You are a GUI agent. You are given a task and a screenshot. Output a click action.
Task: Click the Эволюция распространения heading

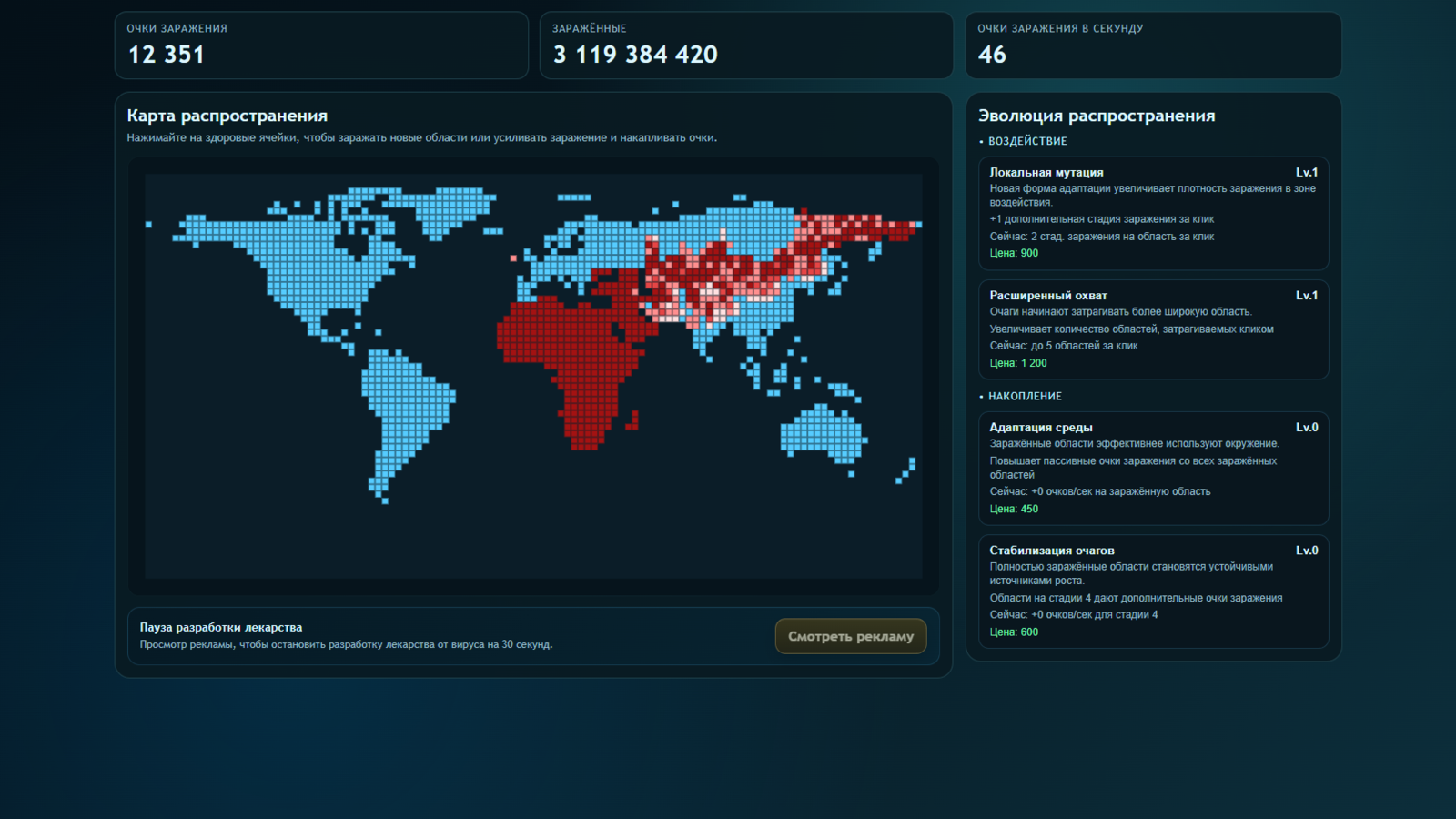point(1097,116)
